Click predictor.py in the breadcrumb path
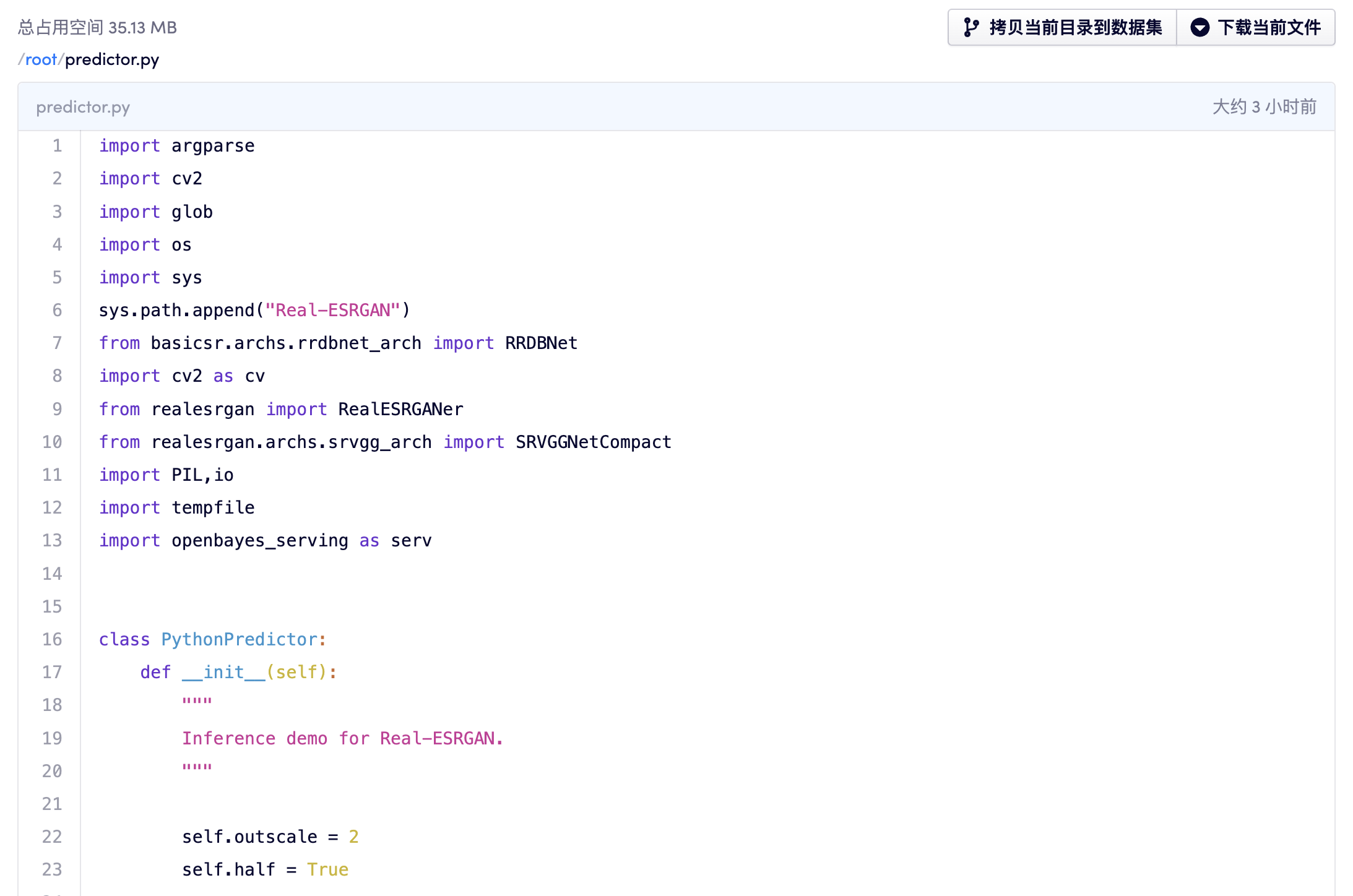Image resolution: width=1353 pixels, height=896 pixels. pyautogui.click(x=112, y=59)
